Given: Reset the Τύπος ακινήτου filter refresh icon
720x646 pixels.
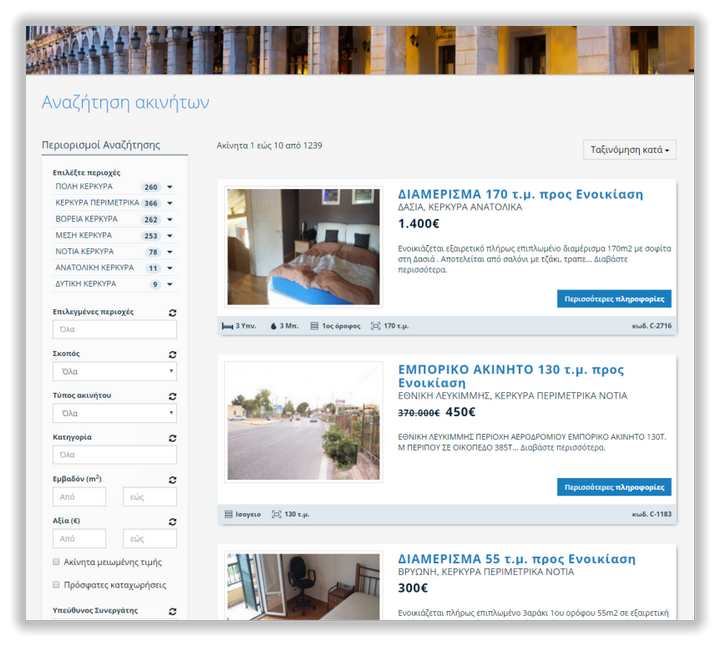Looking at the screenshot, I should coord(173,396).
